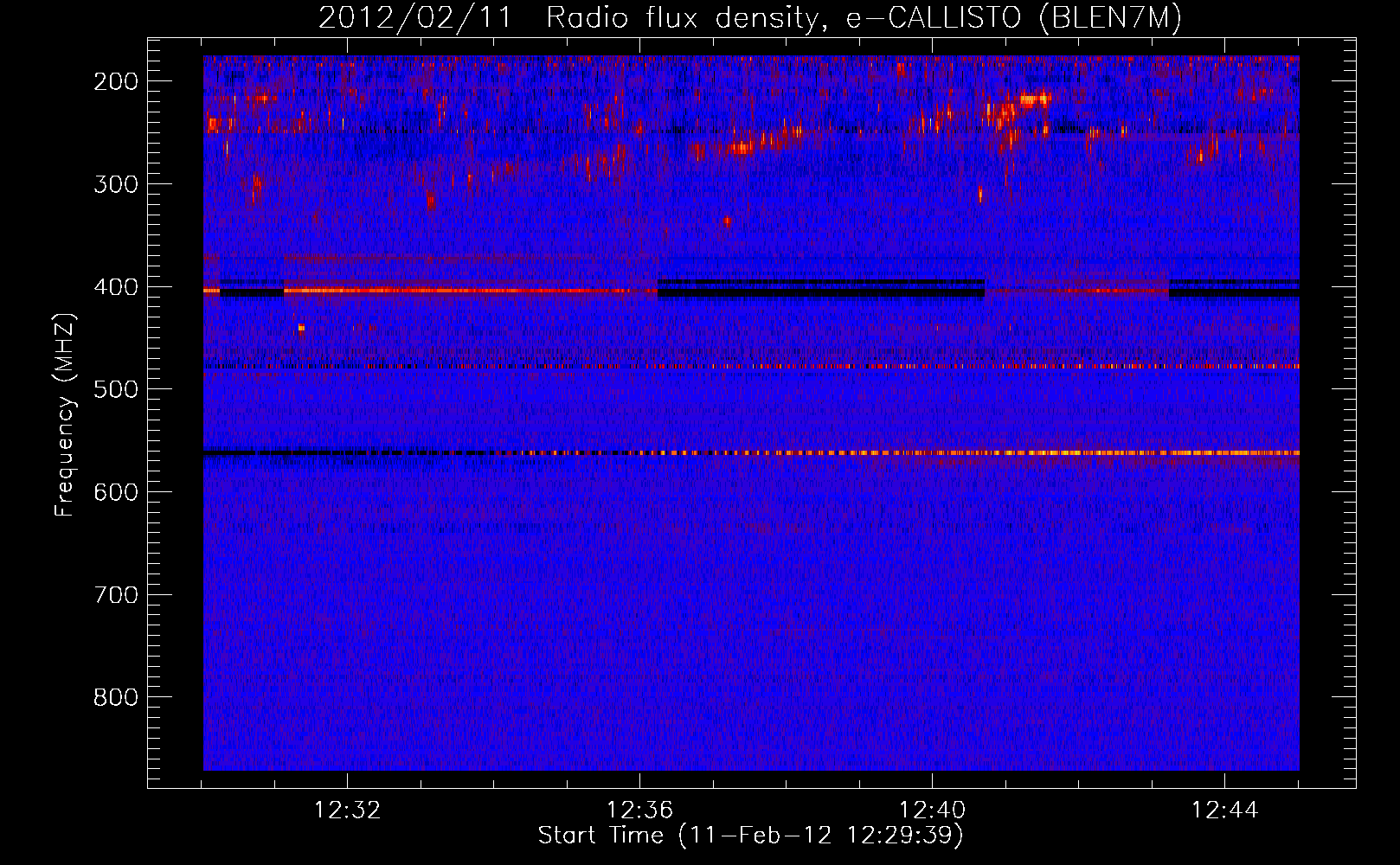The width and height of the screenshot is (1400, 865).
Task: Click the 600 frequency tick label
Action: coord(116,492)
